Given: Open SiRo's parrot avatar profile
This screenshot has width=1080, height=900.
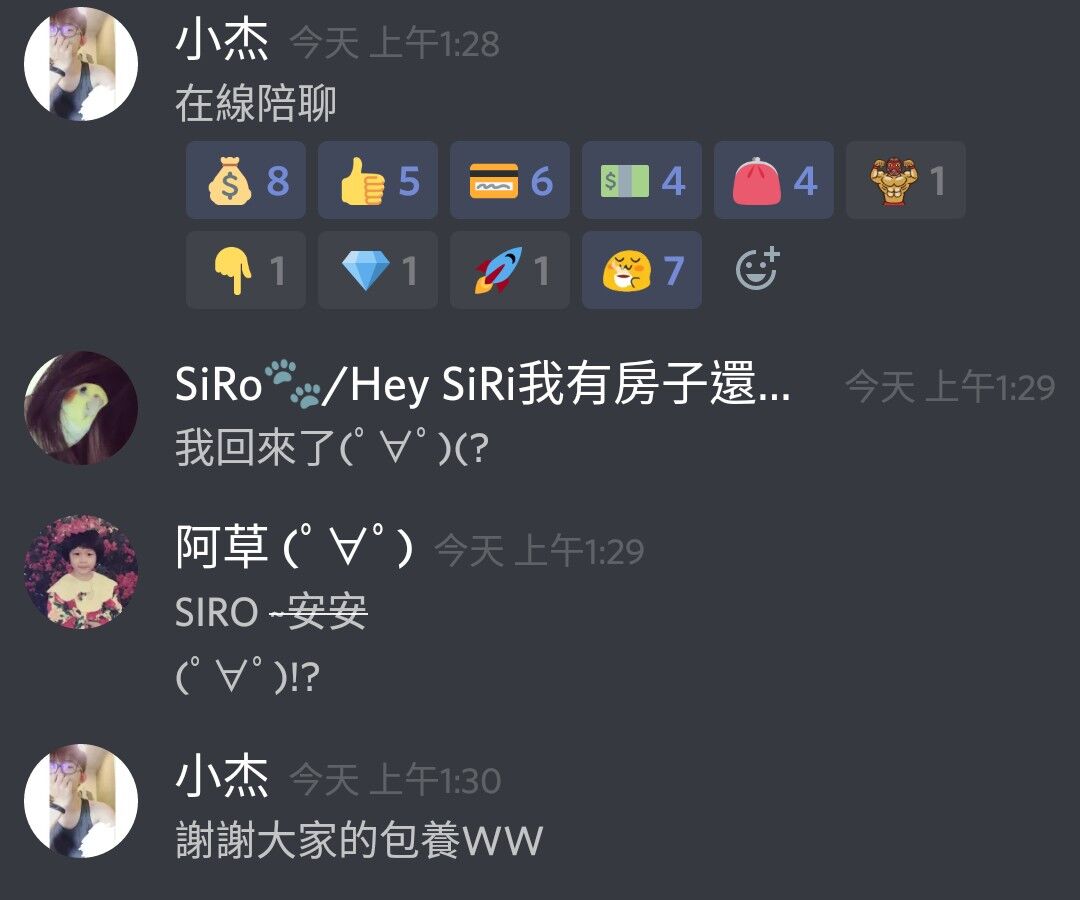Looking at the screenshot, I should point(81,408).
